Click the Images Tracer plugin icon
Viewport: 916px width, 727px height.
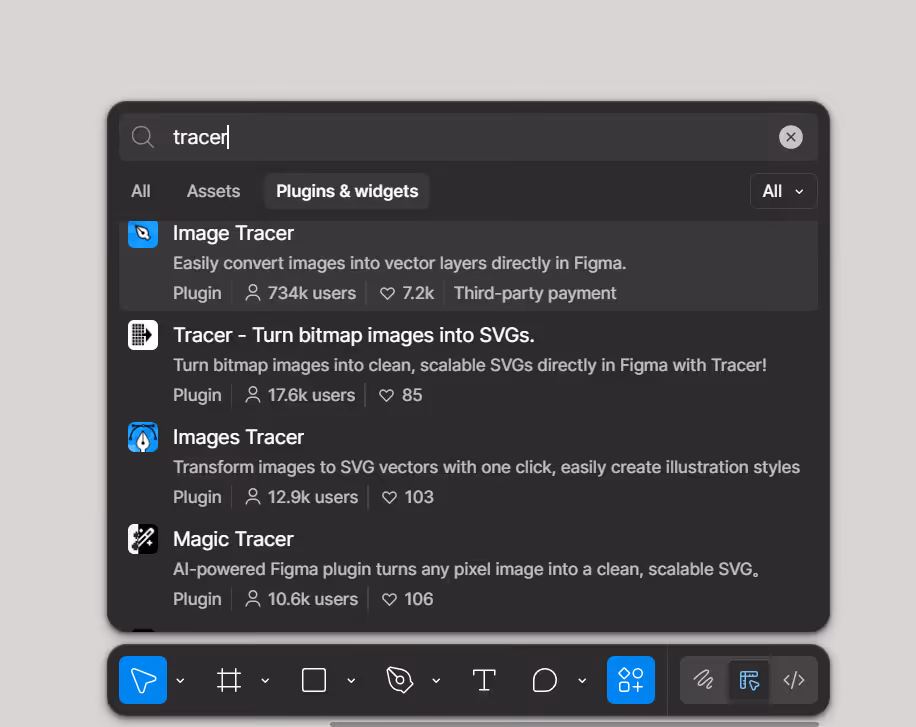tap(143, 437)
